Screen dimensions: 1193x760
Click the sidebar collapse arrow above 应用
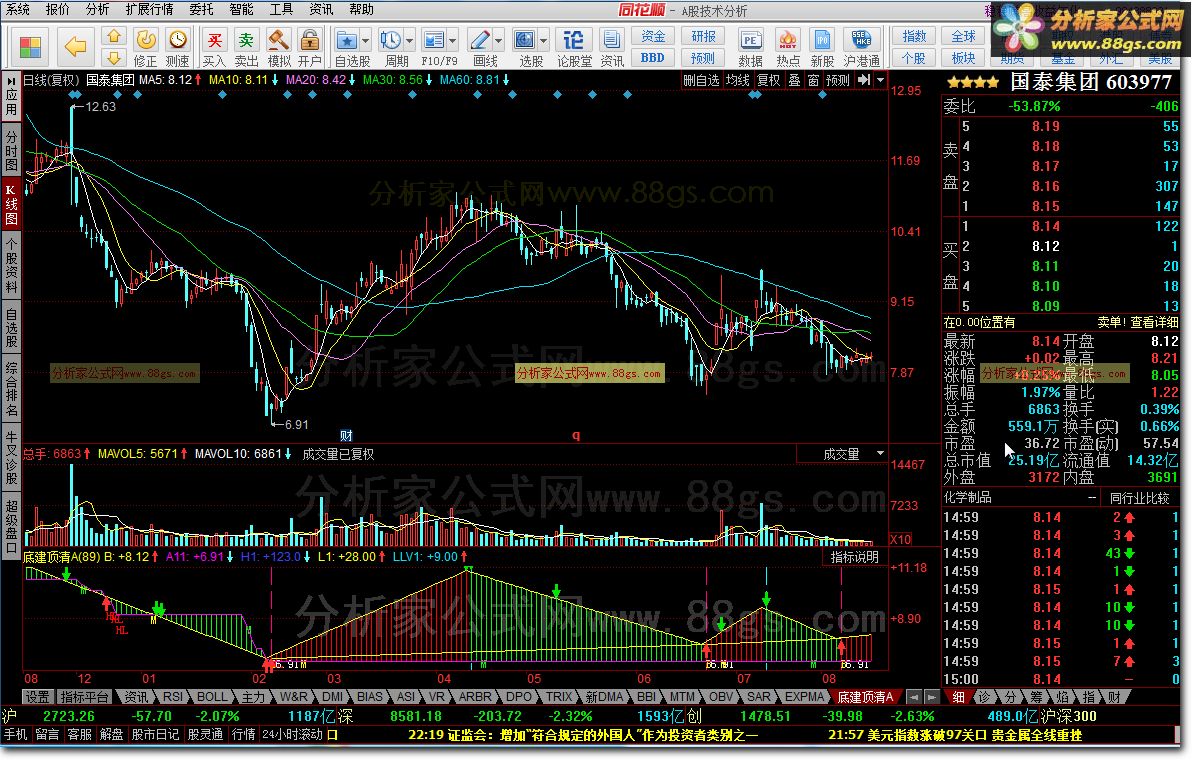[x=11, y=81]
